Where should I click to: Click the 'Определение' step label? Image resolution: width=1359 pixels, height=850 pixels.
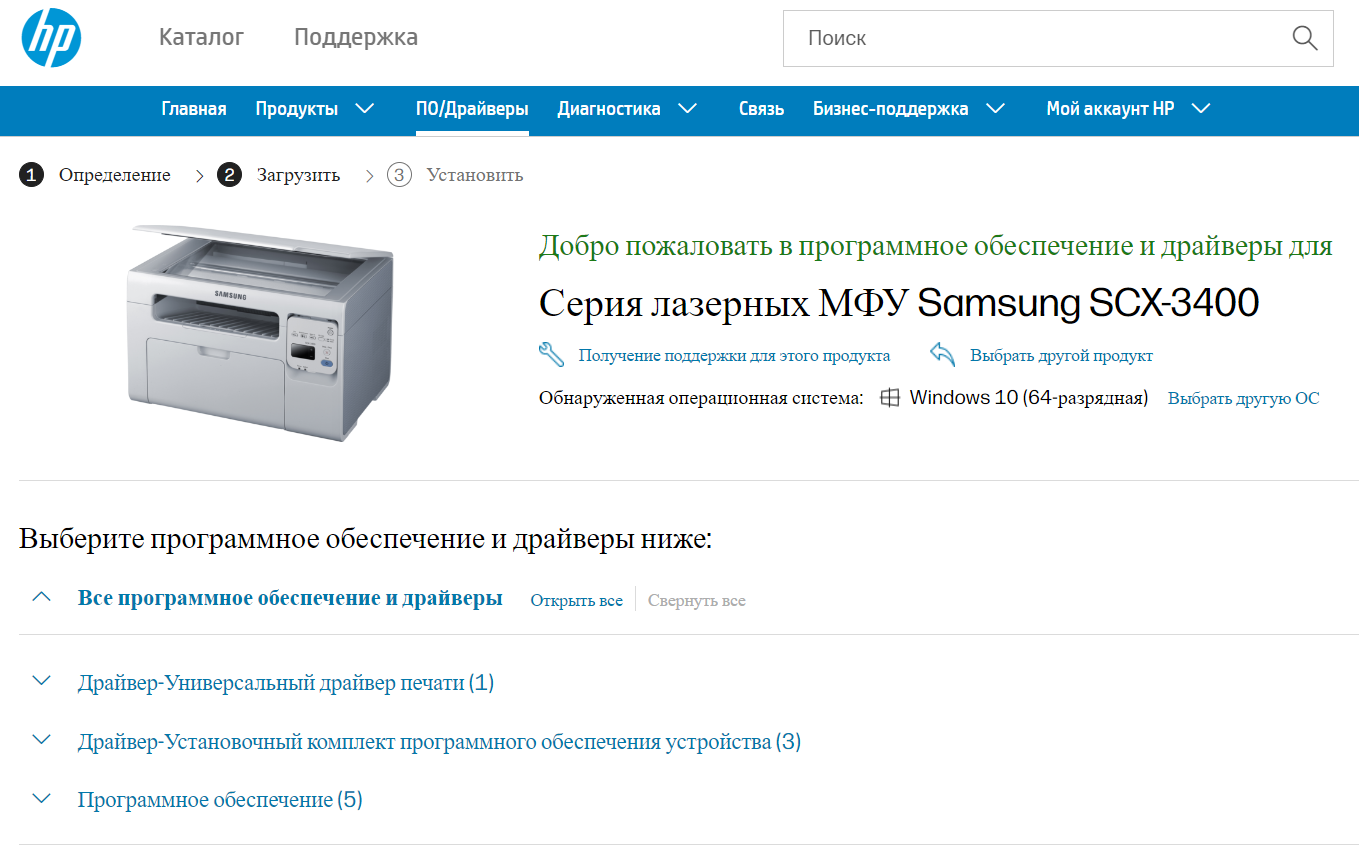tap(115, 175)
